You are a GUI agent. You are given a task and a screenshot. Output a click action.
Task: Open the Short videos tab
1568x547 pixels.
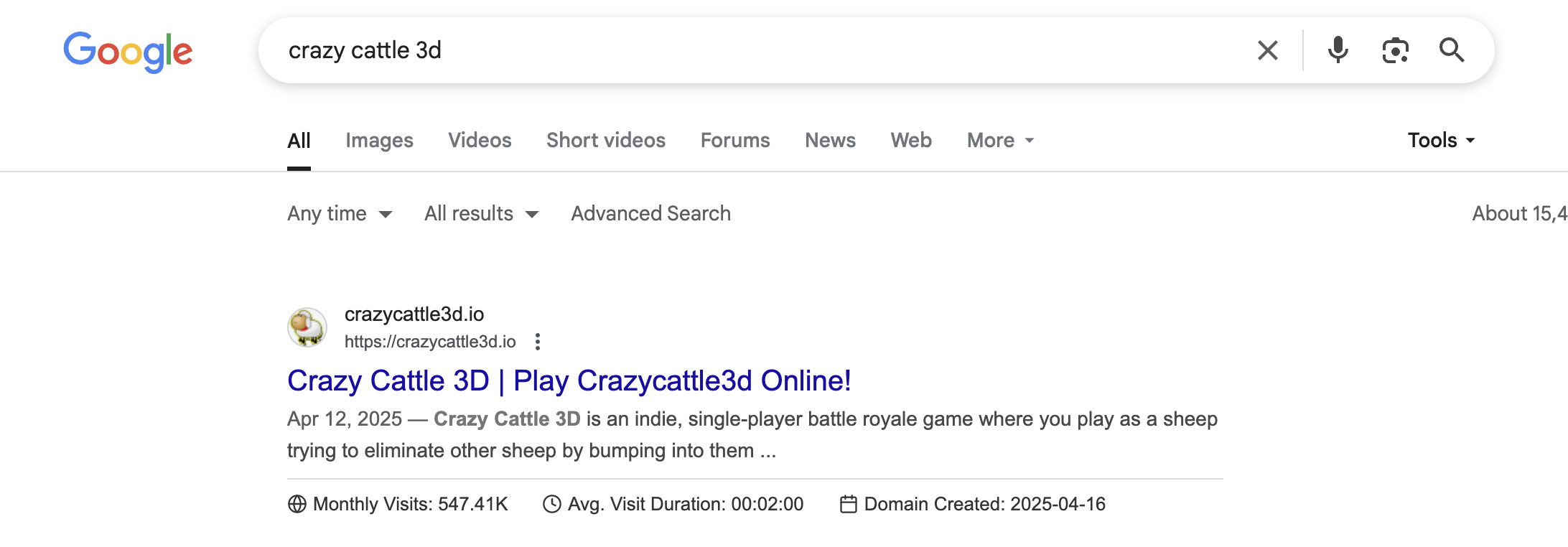tap(606, 141)
